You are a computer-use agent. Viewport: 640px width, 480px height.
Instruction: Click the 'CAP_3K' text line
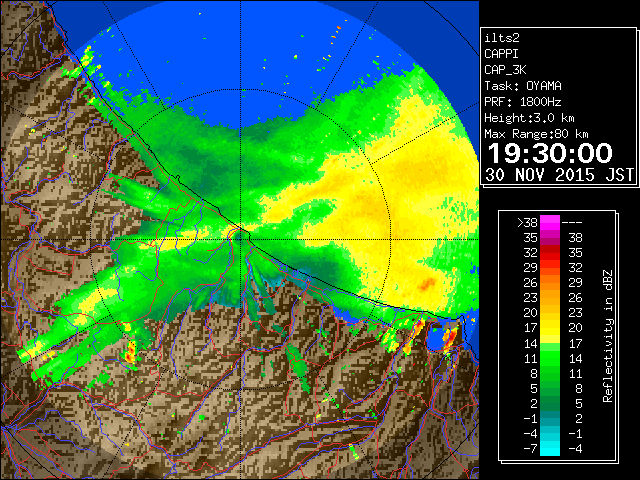tap(505, 70)
